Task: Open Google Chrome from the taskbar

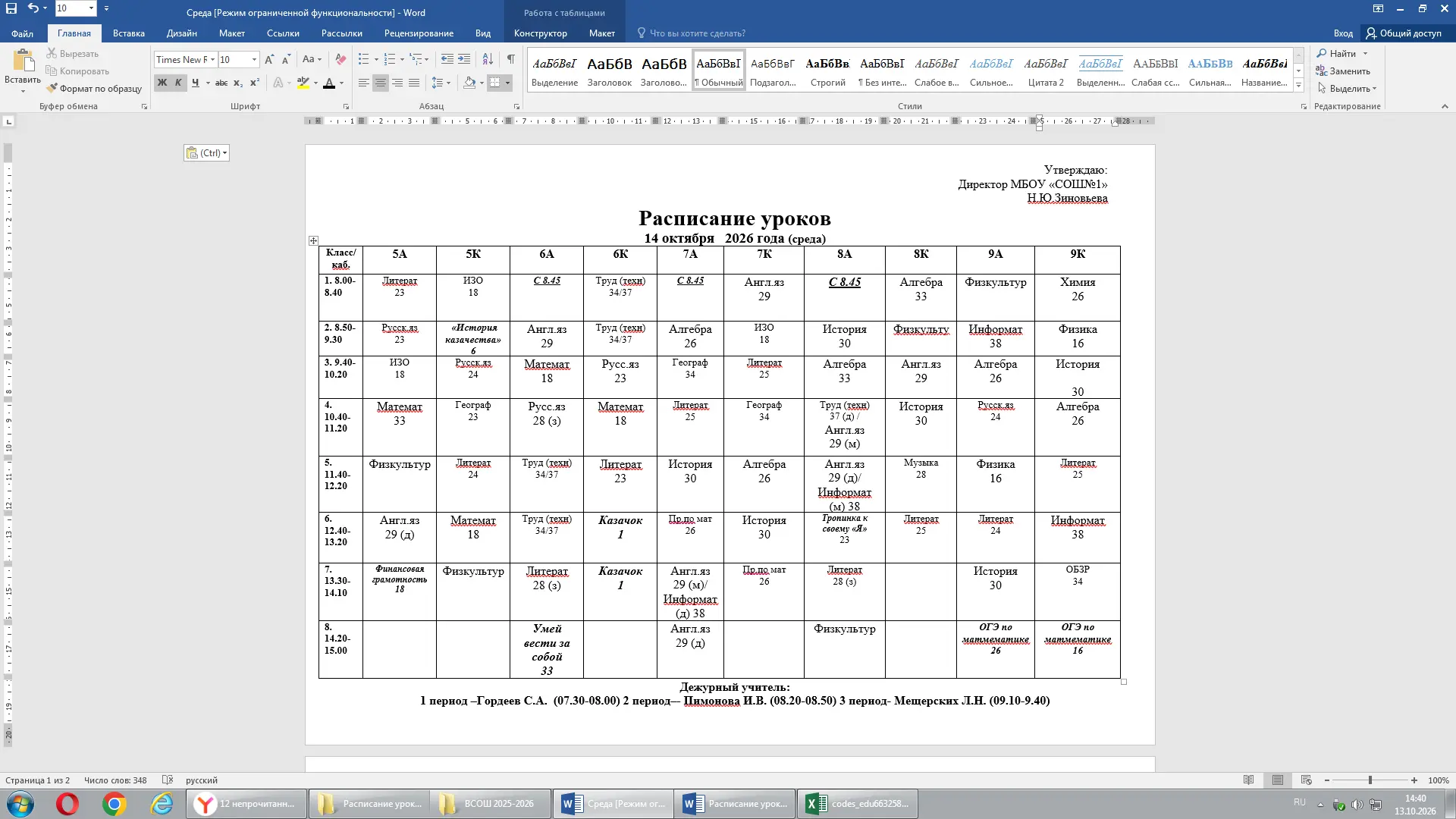Action: [115, 804]
